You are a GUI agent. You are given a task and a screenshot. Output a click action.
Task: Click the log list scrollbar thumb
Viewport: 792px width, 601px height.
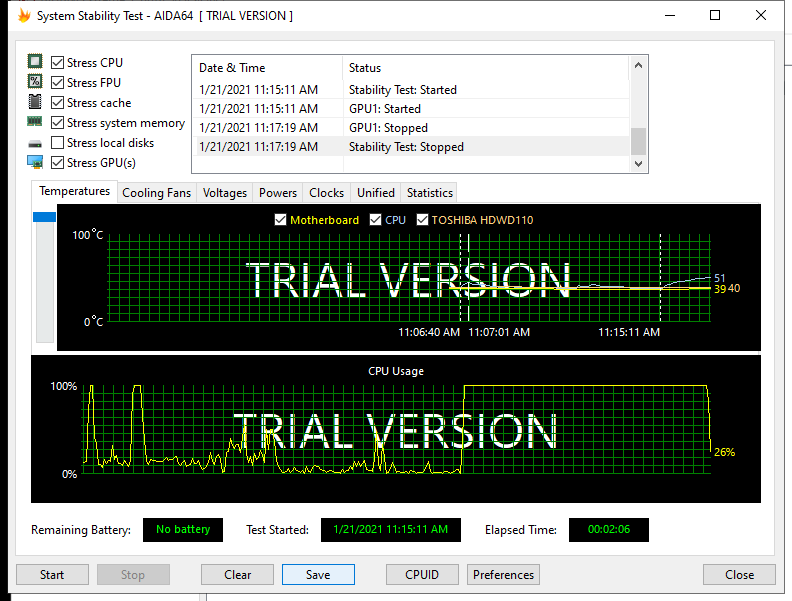coord(638,141)
